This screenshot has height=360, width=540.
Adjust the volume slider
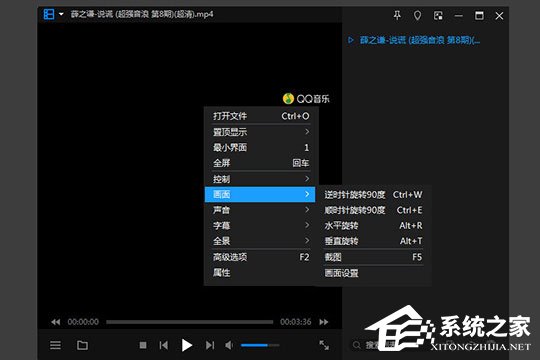tap(260, 345)
